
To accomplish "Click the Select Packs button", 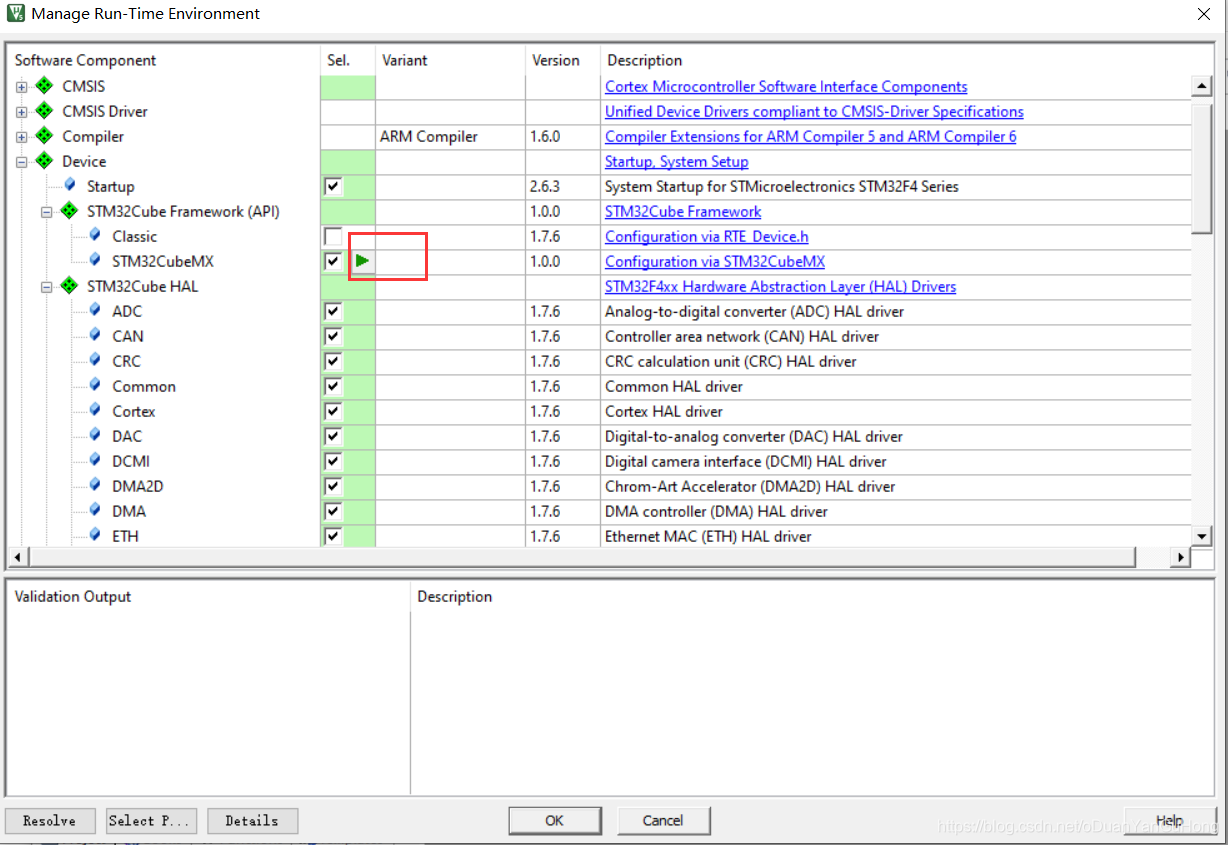I will click(152, 821).
